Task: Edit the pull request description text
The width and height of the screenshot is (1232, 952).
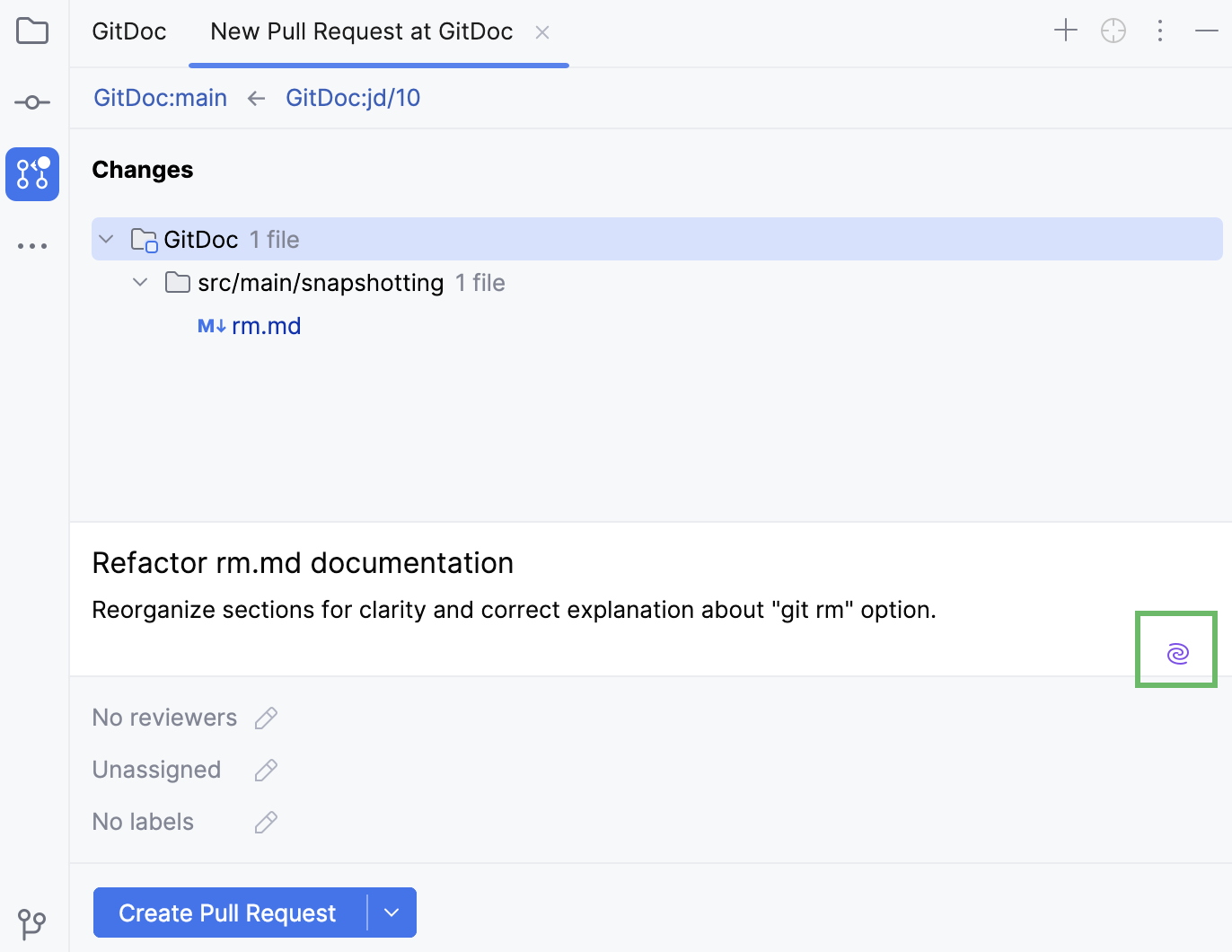Action: (x=515, y=610)
